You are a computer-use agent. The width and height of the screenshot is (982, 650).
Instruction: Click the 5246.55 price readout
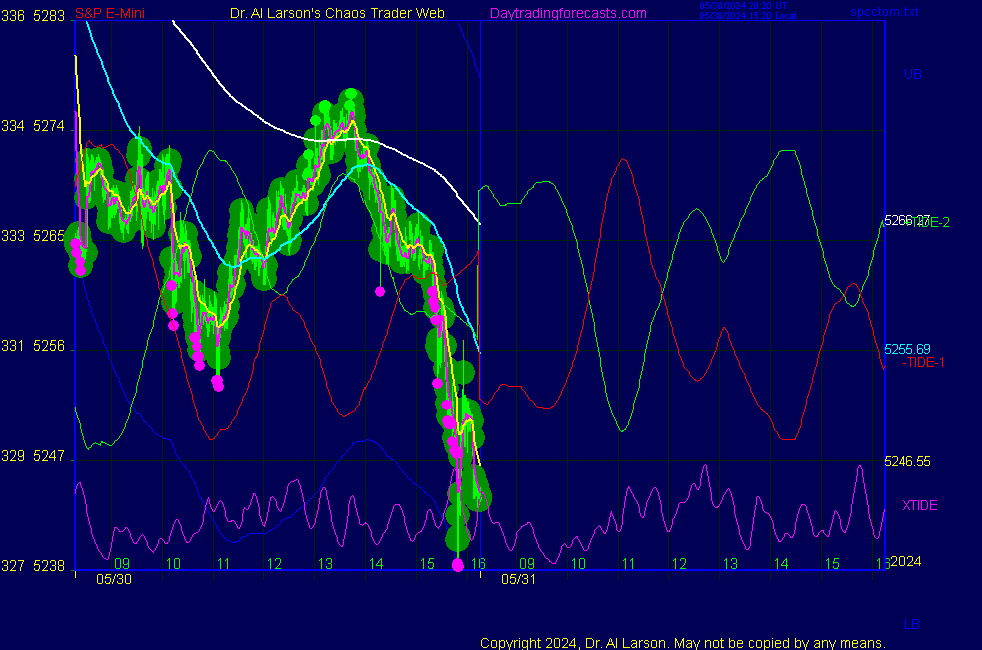coord(907,461)
